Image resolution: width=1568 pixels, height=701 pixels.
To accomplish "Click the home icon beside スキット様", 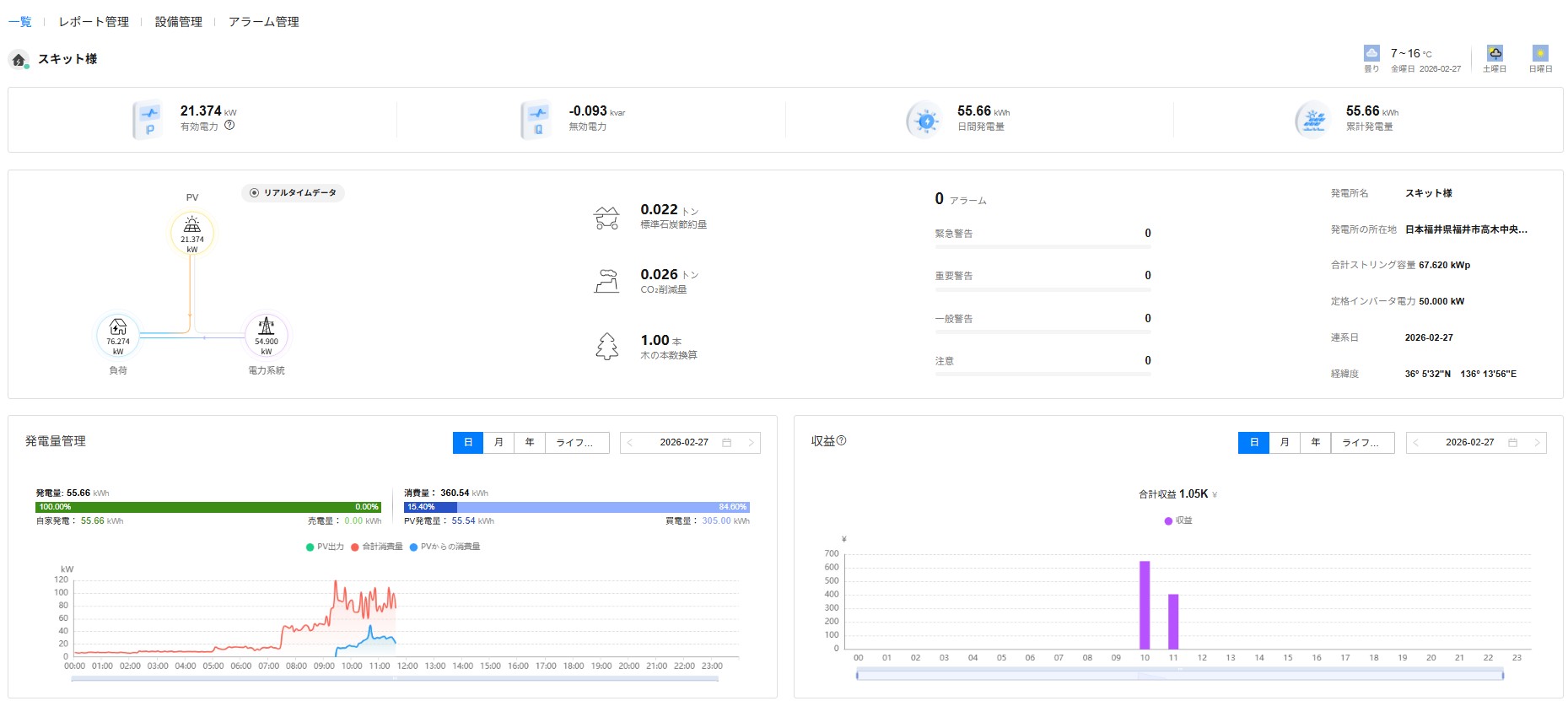I will click(19, 60).
